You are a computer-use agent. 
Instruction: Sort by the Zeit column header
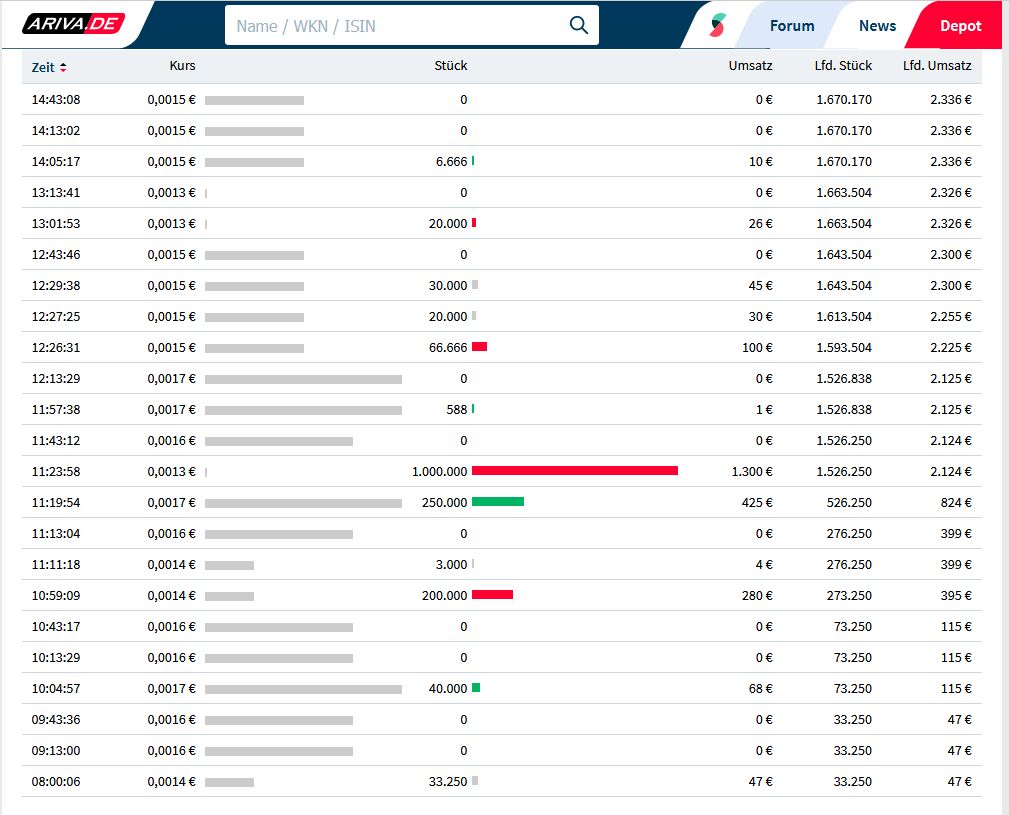click(x=43, y=67)
